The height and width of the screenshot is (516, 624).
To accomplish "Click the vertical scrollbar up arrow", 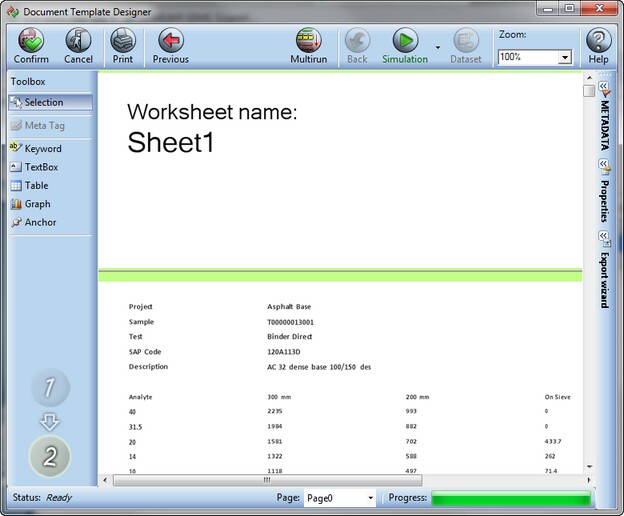I will point(589,78).
